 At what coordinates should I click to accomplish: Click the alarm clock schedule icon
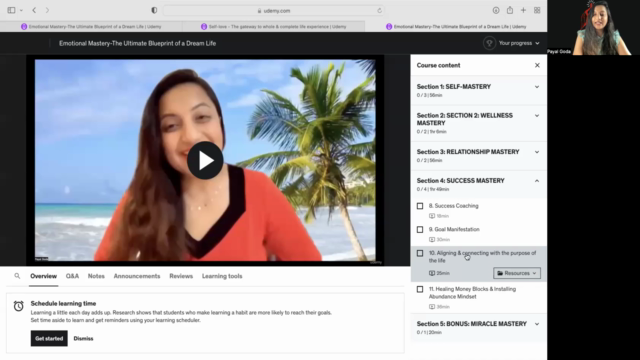(x=18, y=306)
